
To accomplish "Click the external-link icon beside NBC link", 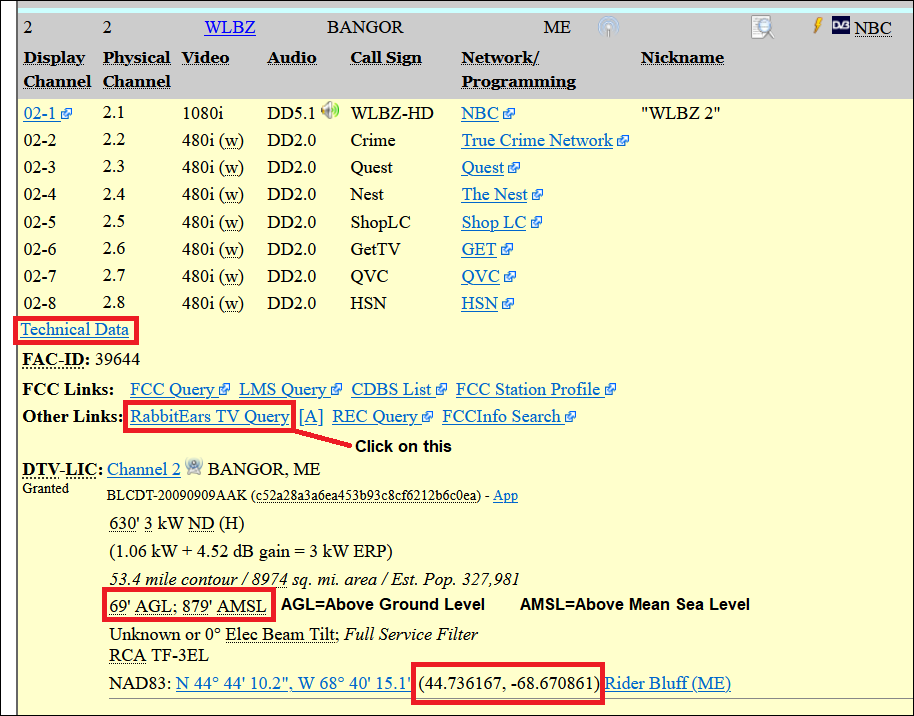I will pyautogui.click(x=509, y=114).
